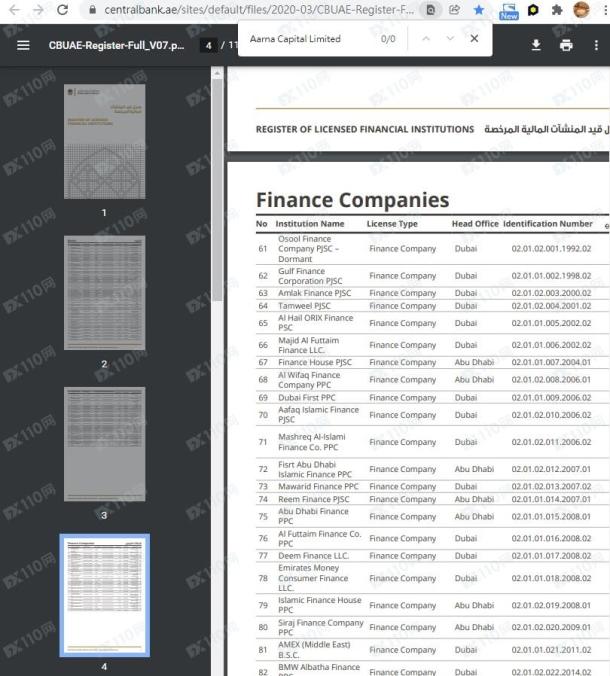
Task: Click Emirates Money Consumer Finance LLC entry
Action: pos(313,578)
